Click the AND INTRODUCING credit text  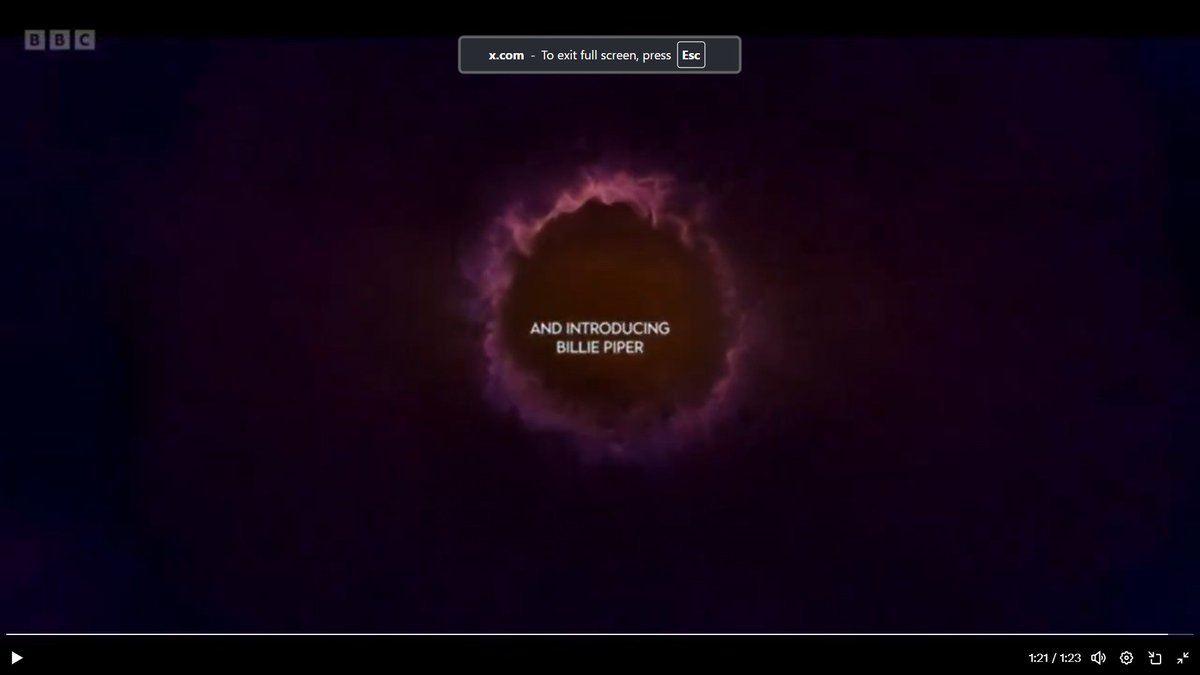[600, 328]
